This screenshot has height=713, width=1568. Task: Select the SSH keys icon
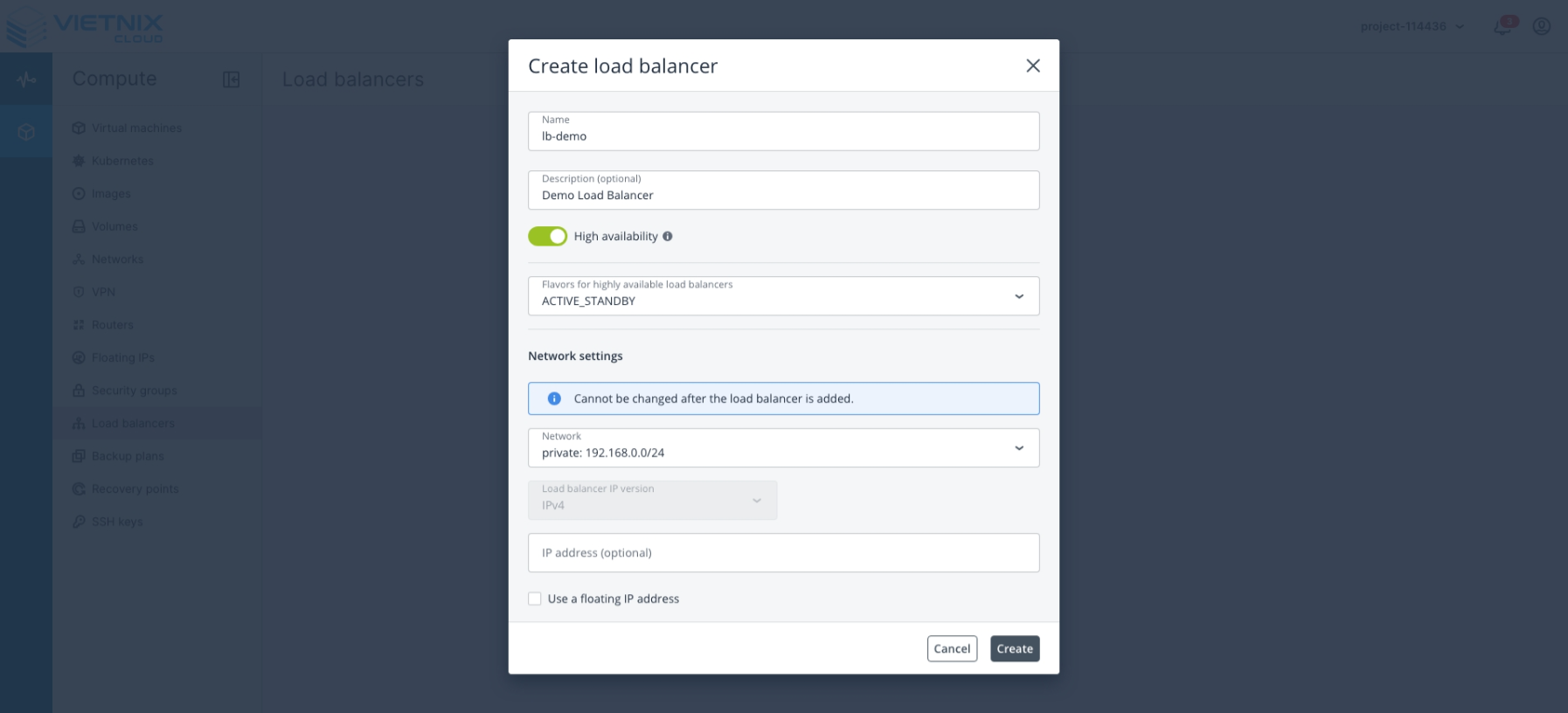coord(79,522)
